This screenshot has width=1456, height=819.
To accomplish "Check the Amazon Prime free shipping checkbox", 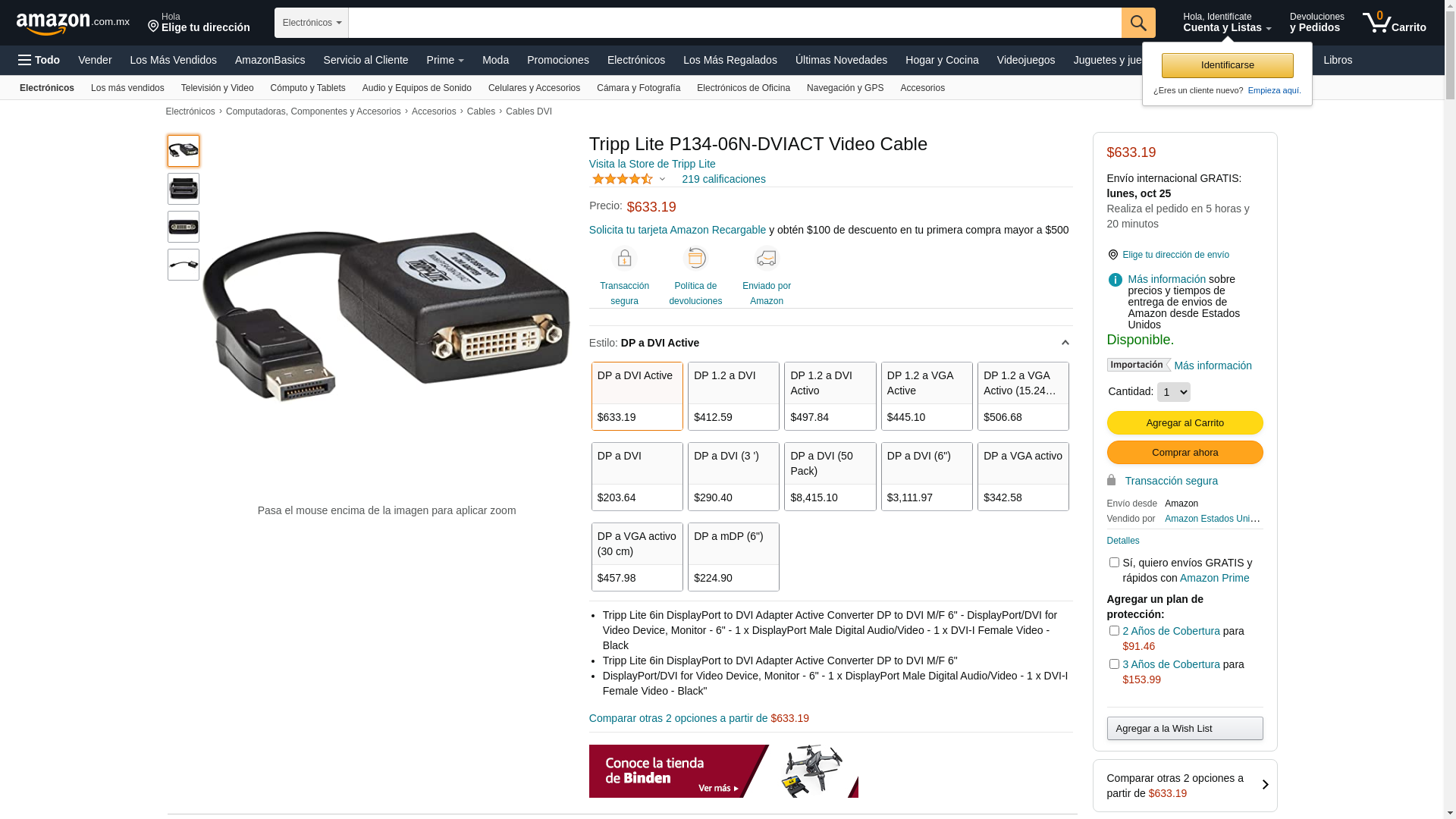I will pyautogui.click(x=1114, y=563).
